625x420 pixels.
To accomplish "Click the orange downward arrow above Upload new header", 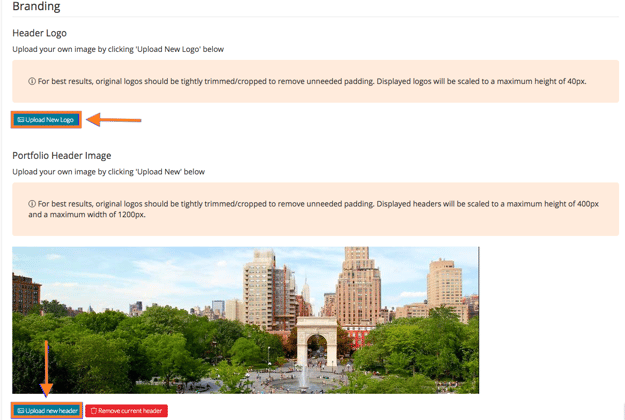I will pyautogui.click(x=46, y=368).
